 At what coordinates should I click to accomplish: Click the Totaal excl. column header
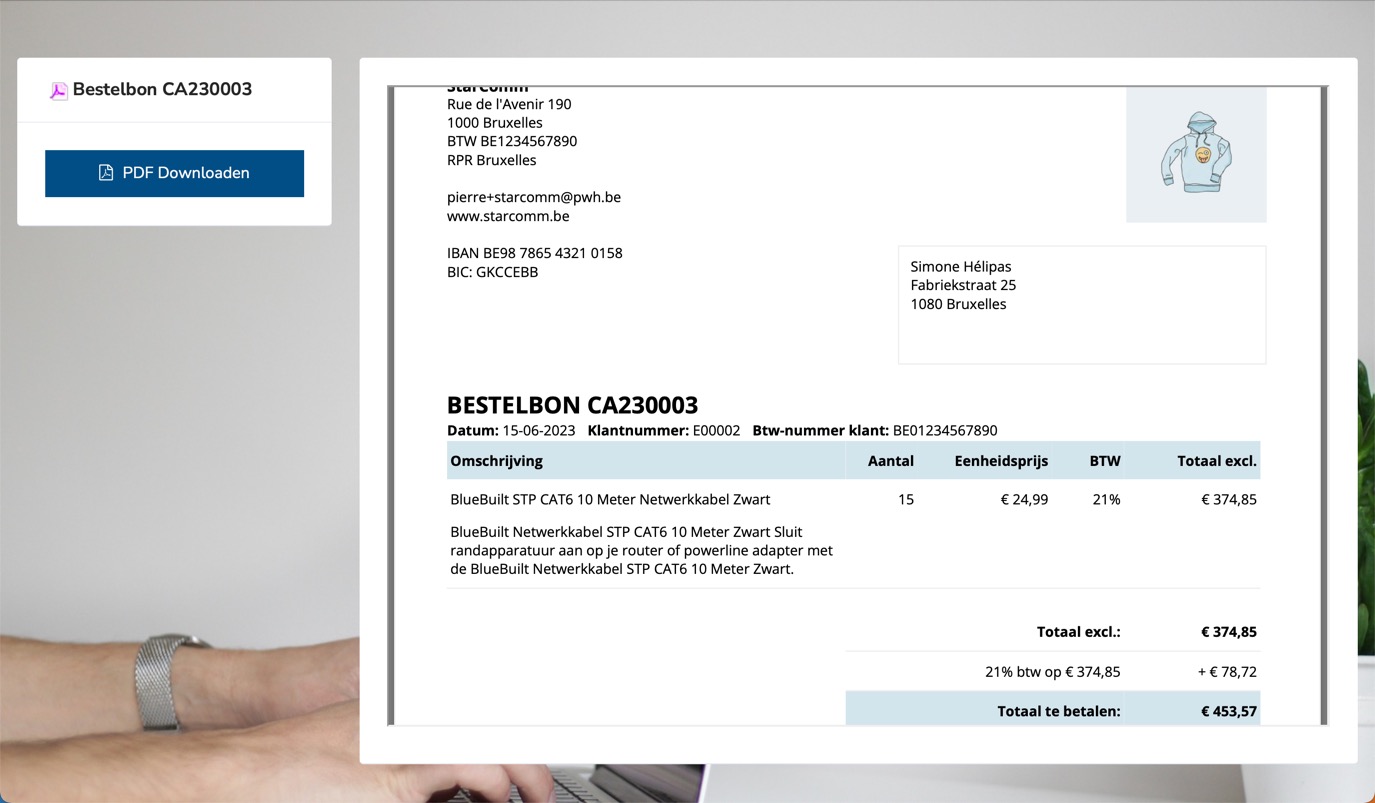coord(1216,461)
